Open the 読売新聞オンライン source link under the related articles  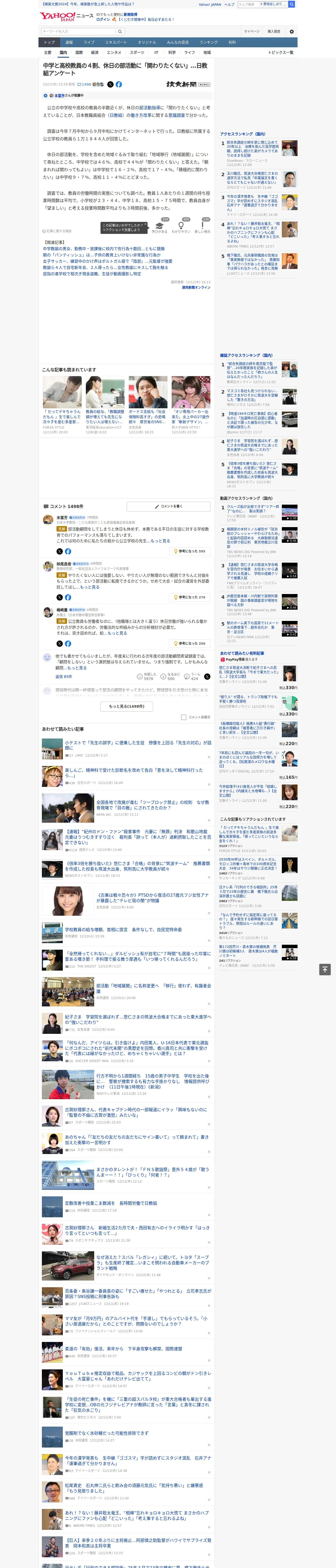click(x=196, y=287)
